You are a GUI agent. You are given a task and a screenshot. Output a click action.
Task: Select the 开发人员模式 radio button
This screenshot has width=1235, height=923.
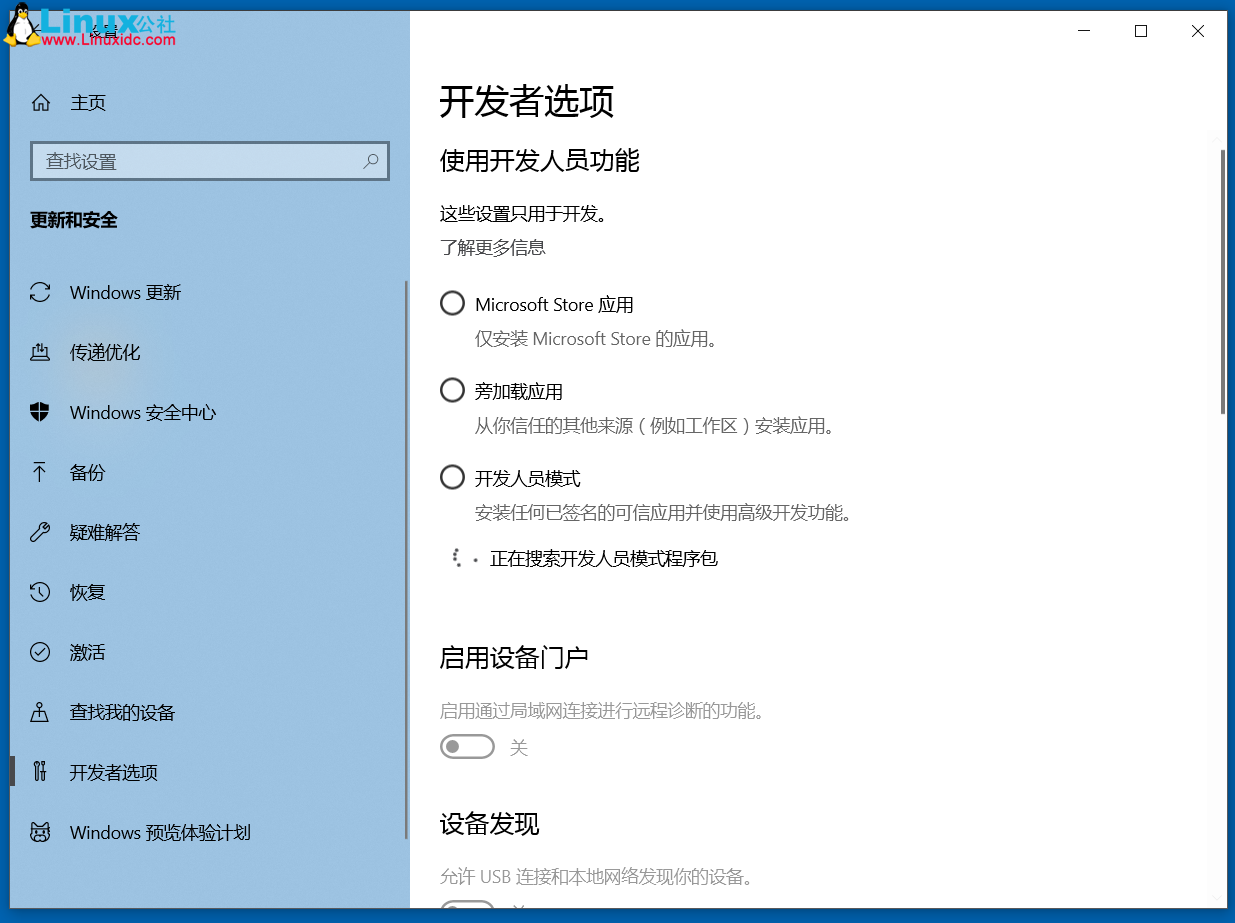coord(452,477)
